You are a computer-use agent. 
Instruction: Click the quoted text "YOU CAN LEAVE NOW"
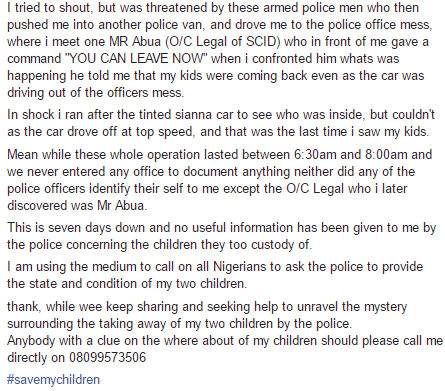click(x=138, y=59)
